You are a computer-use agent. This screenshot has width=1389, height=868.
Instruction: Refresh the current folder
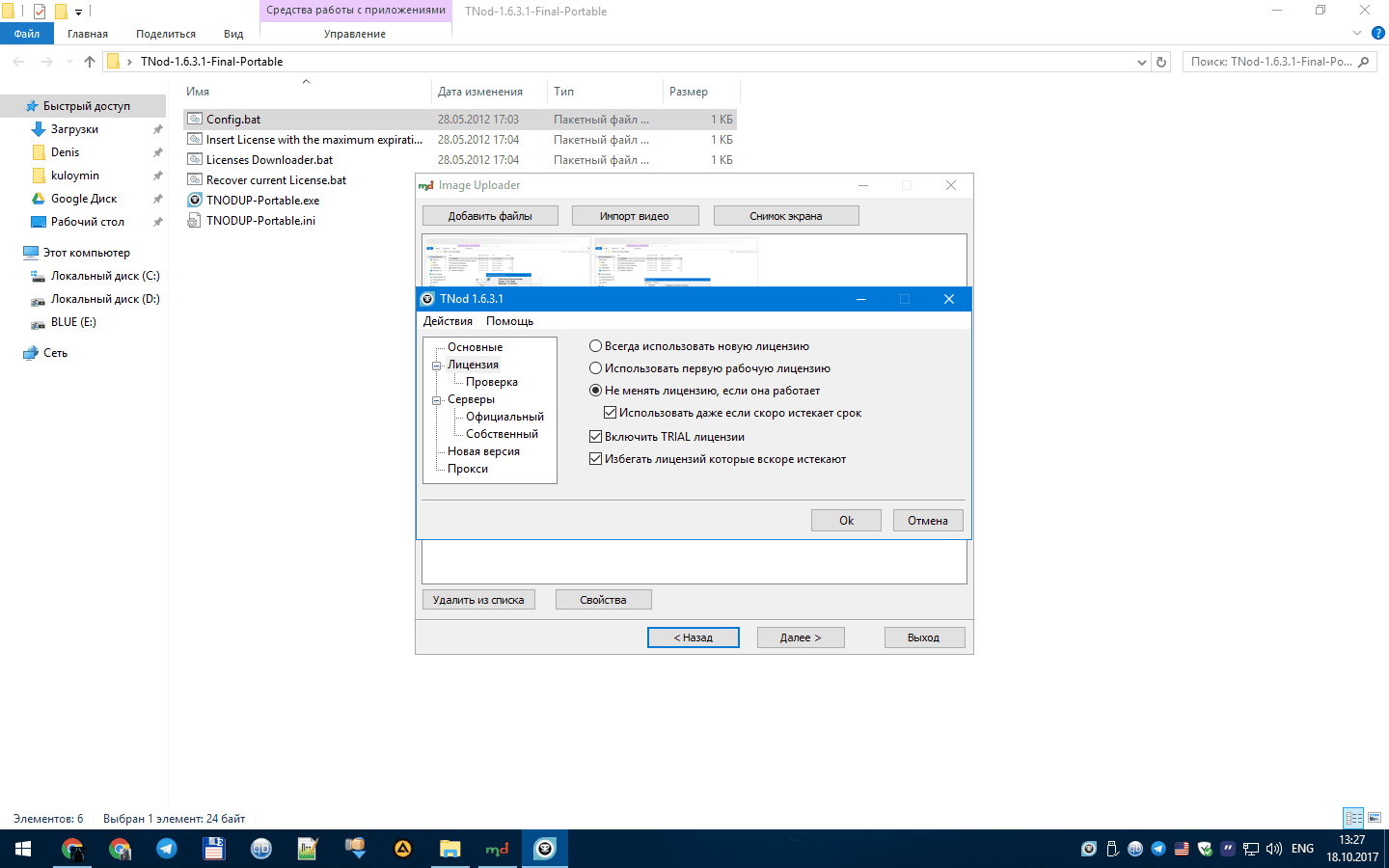click(1161, 62)
